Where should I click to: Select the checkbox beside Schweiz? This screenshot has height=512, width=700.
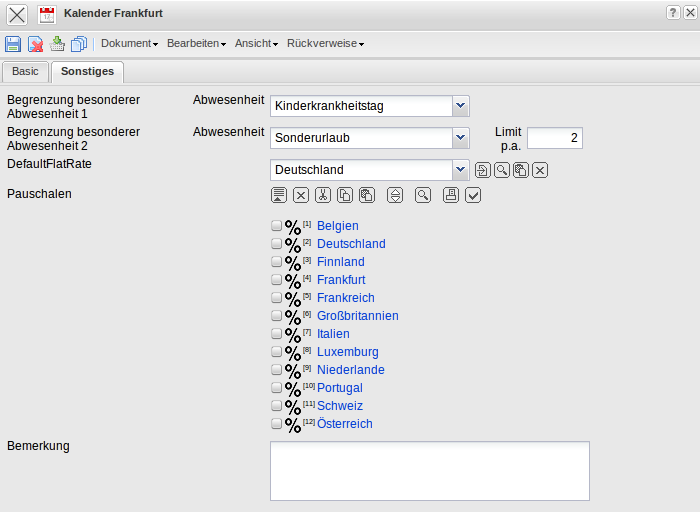[x=277, y=406]
